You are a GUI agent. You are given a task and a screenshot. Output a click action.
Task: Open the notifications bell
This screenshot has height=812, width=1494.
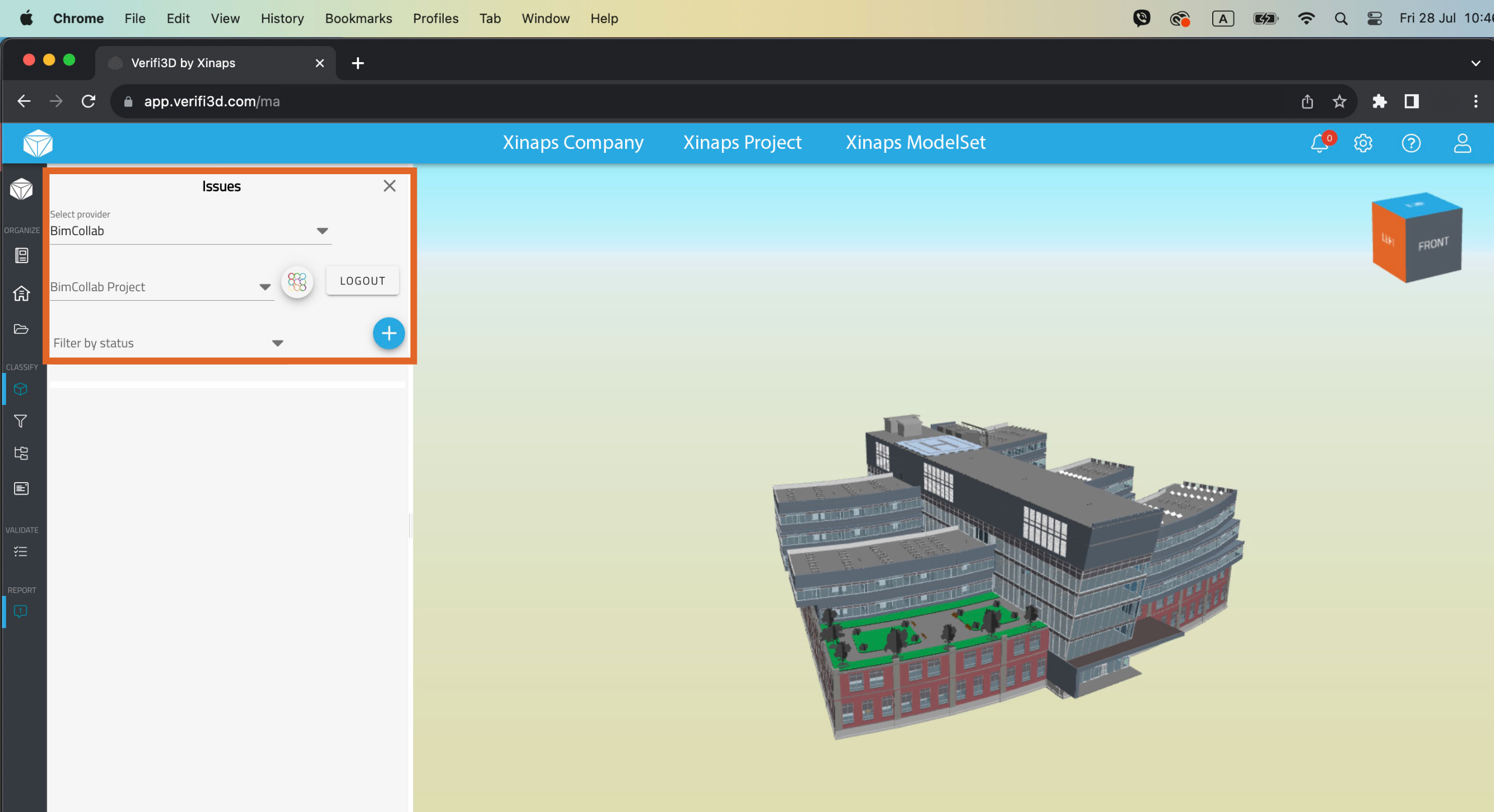click(1319, 143)
